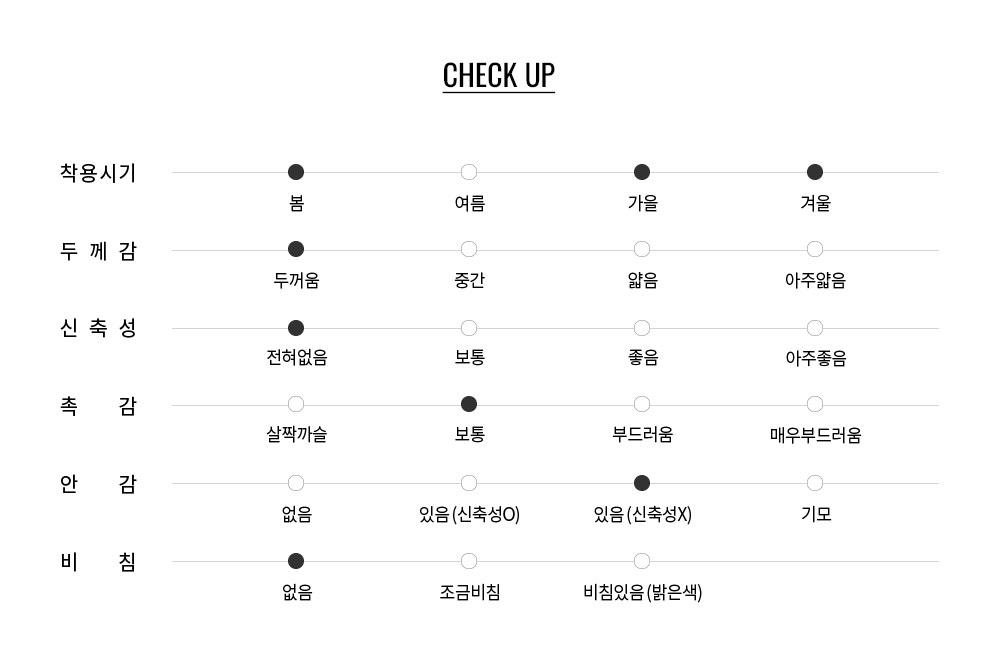Choose 두꺼움 thickness radio dot
Image resolution: width=1000 pixels, height=661 pixels.
tap(296, 249)
